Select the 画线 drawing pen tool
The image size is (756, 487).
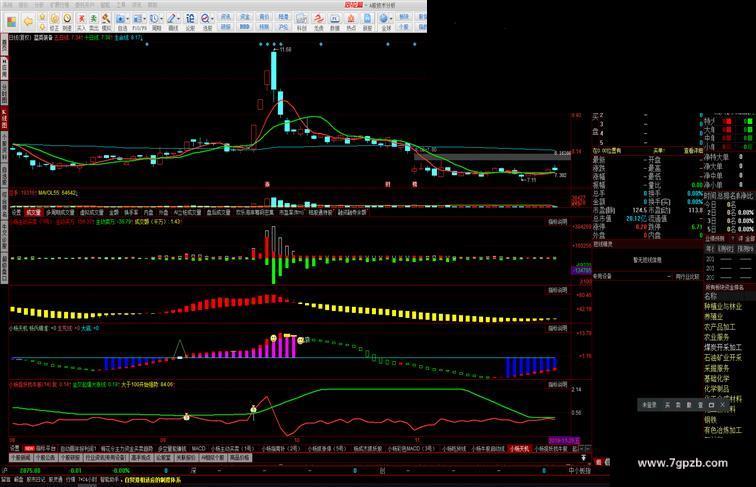click(x=172, y=22)
